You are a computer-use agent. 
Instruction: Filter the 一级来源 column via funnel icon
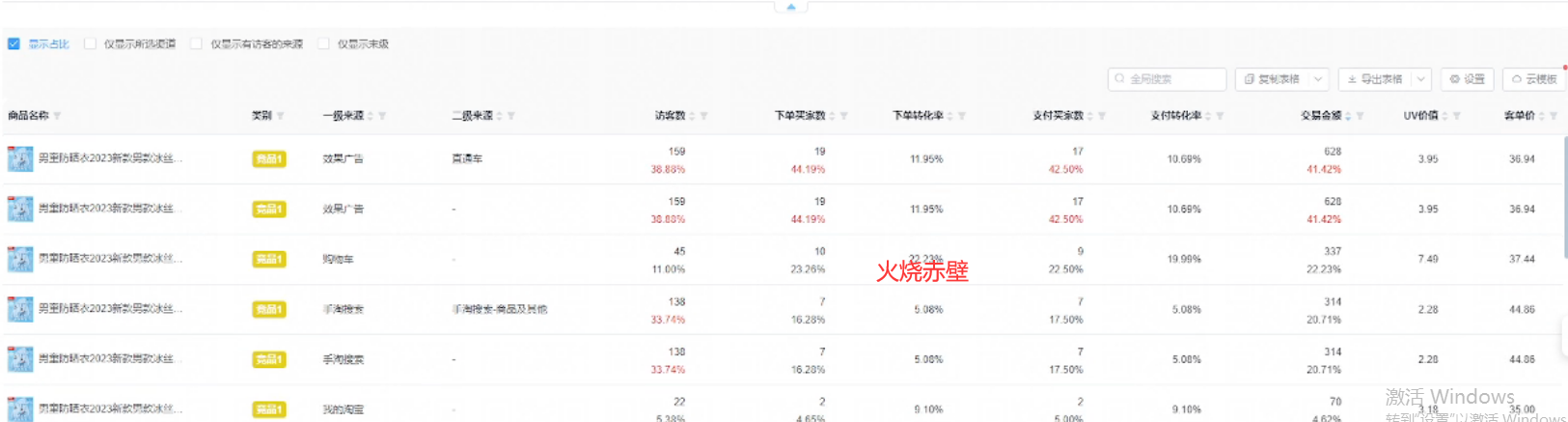pyautogui.click(x=382, y=116)
